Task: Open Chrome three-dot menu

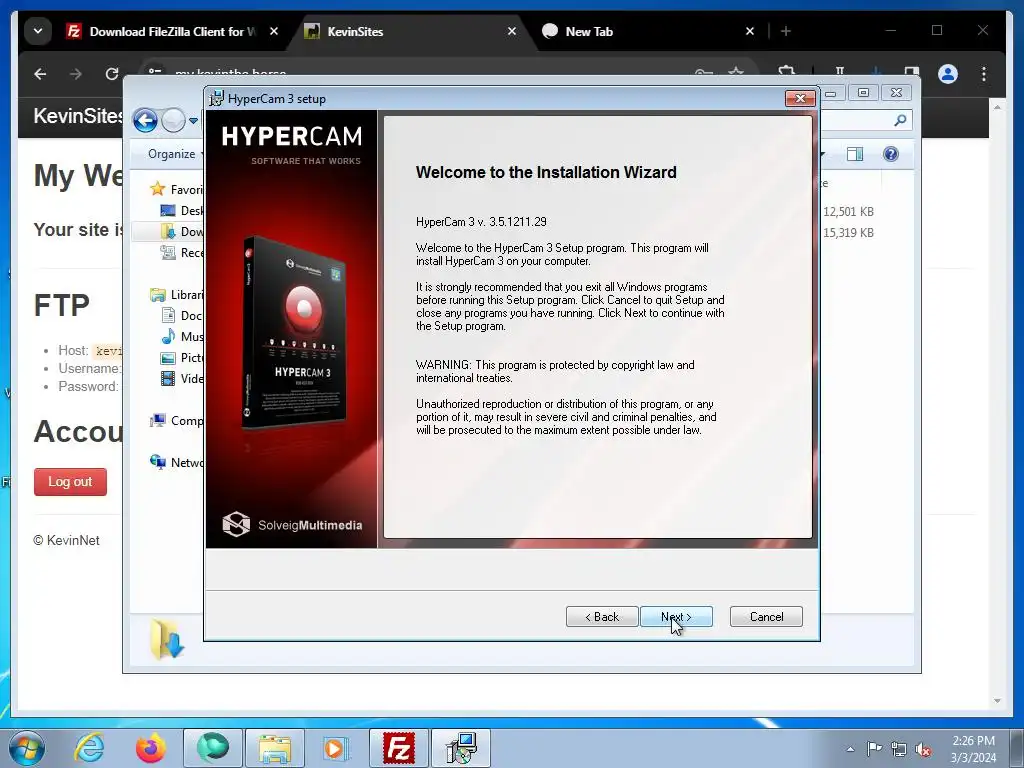Action: (x=984, y=74)
